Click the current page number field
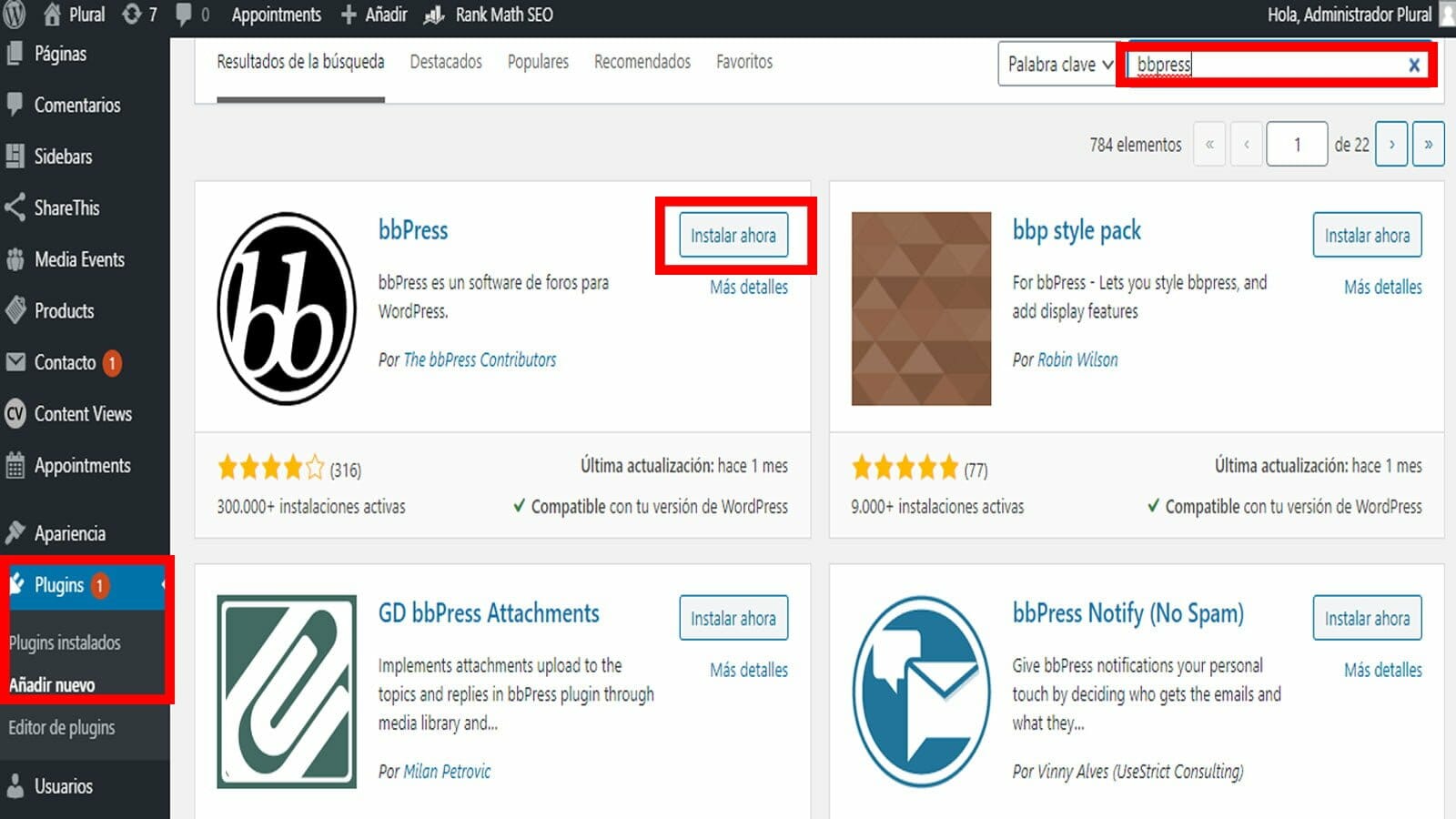The height and width of the screenshot is (819, 1456). pyautogui.click(x=1297, y=144)
